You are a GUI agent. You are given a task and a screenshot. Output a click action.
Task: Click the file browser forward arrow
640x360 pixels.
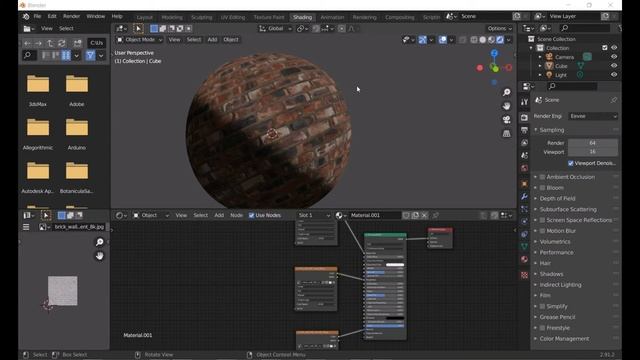tap(38, 43)
